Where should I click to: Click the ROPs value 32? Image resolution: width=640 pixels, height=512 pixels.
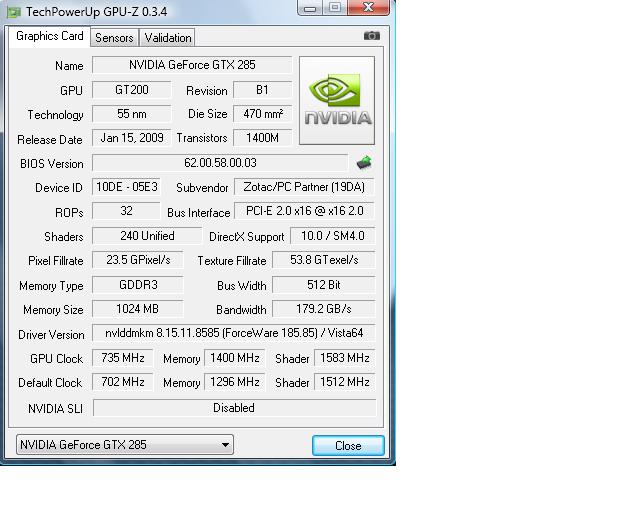(127, 211)
